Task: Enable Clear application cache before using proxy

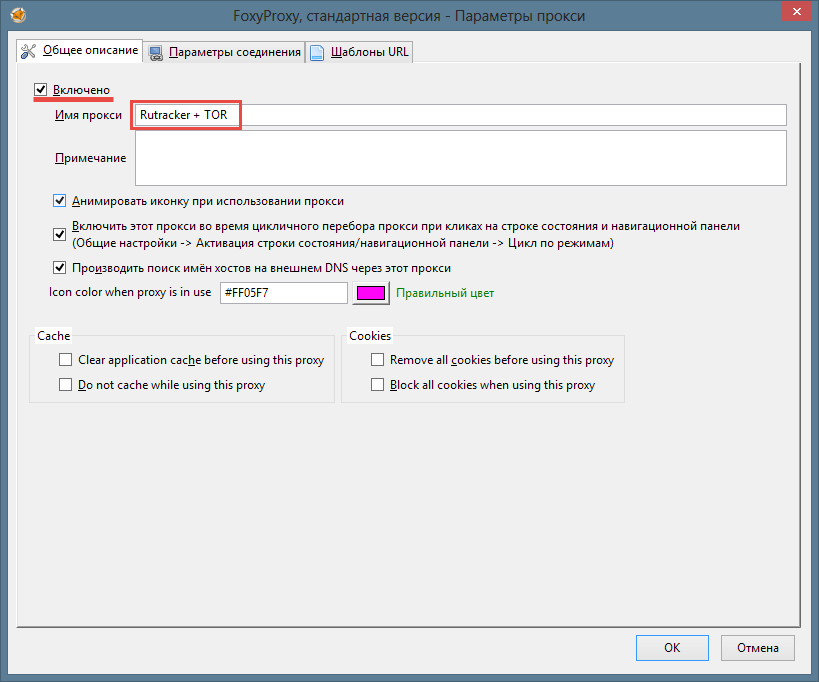Action: (x=66, y=360)
